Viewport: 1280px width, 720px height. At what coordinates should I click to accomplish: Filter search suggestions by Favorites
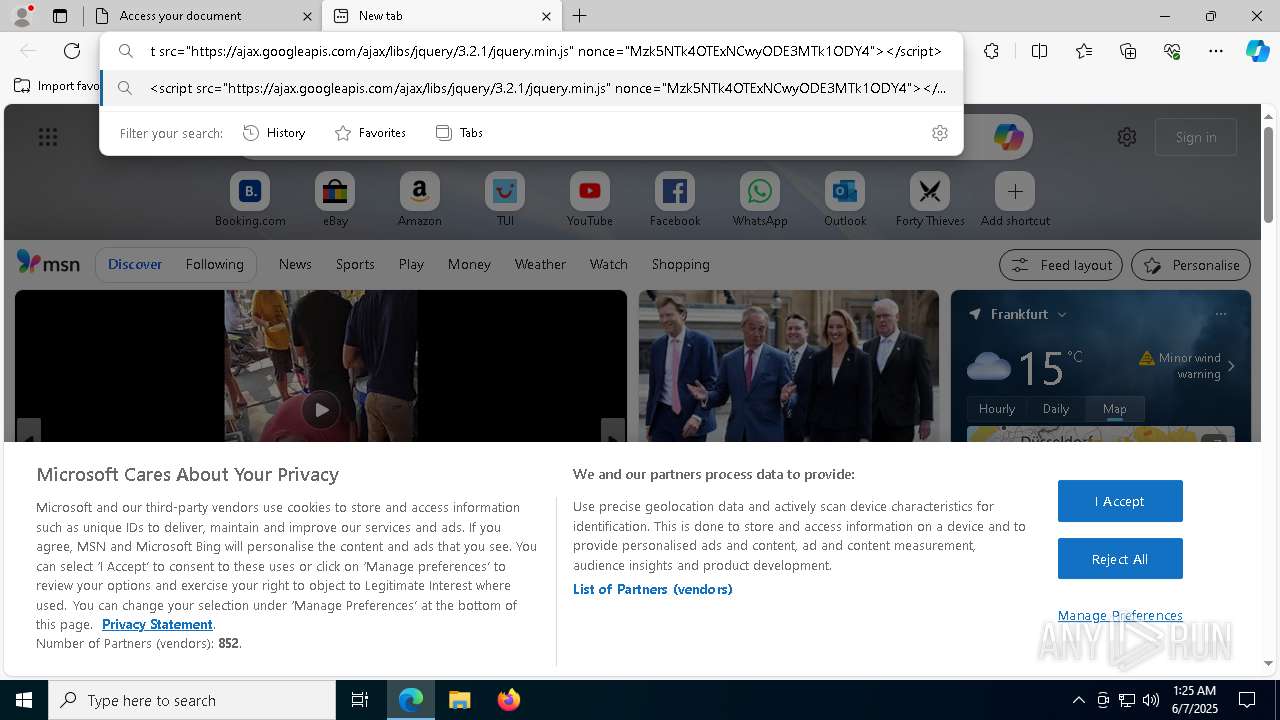click(x=370, y=133)
